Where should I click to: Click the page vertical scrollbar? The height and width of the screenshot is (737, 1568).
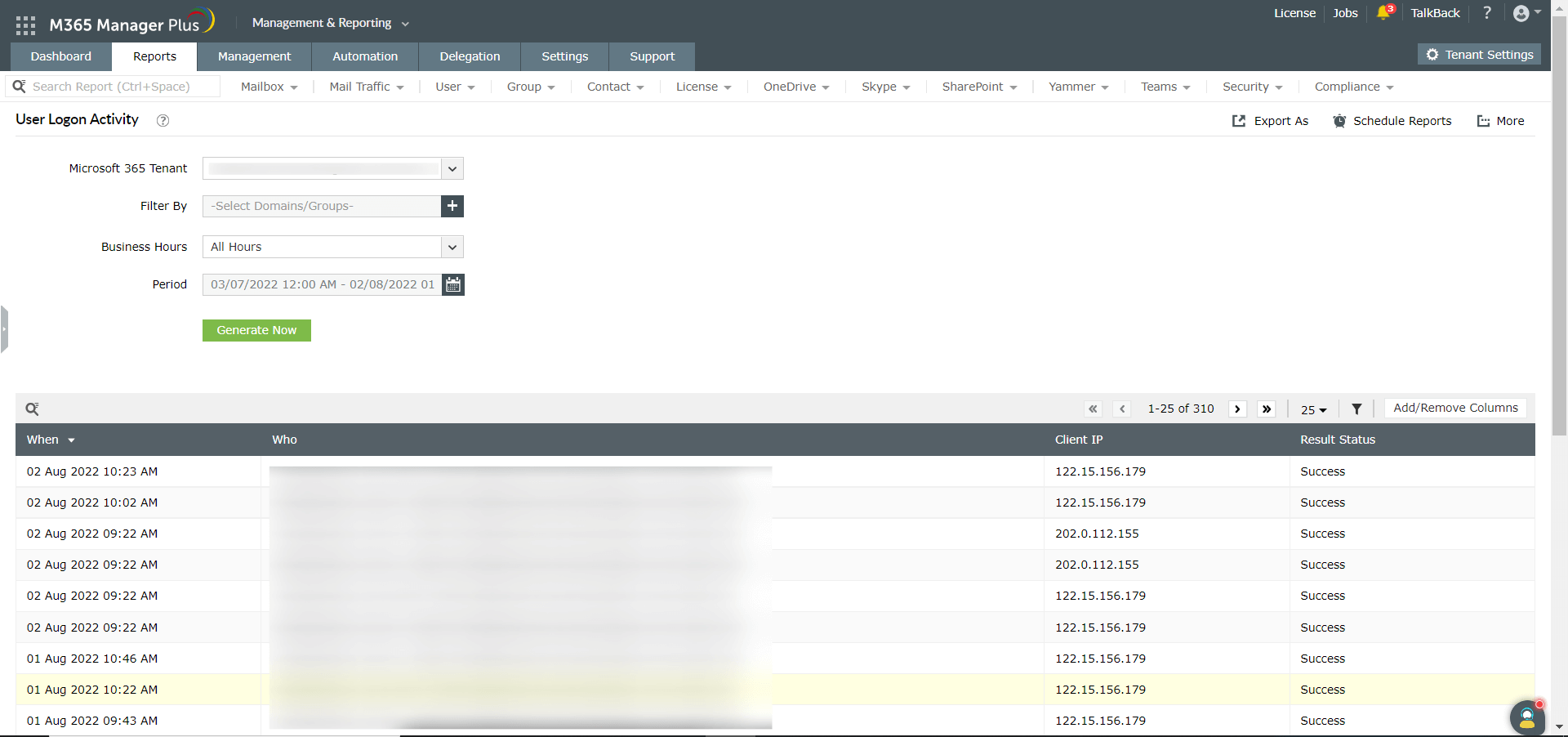coord(1559,226)
